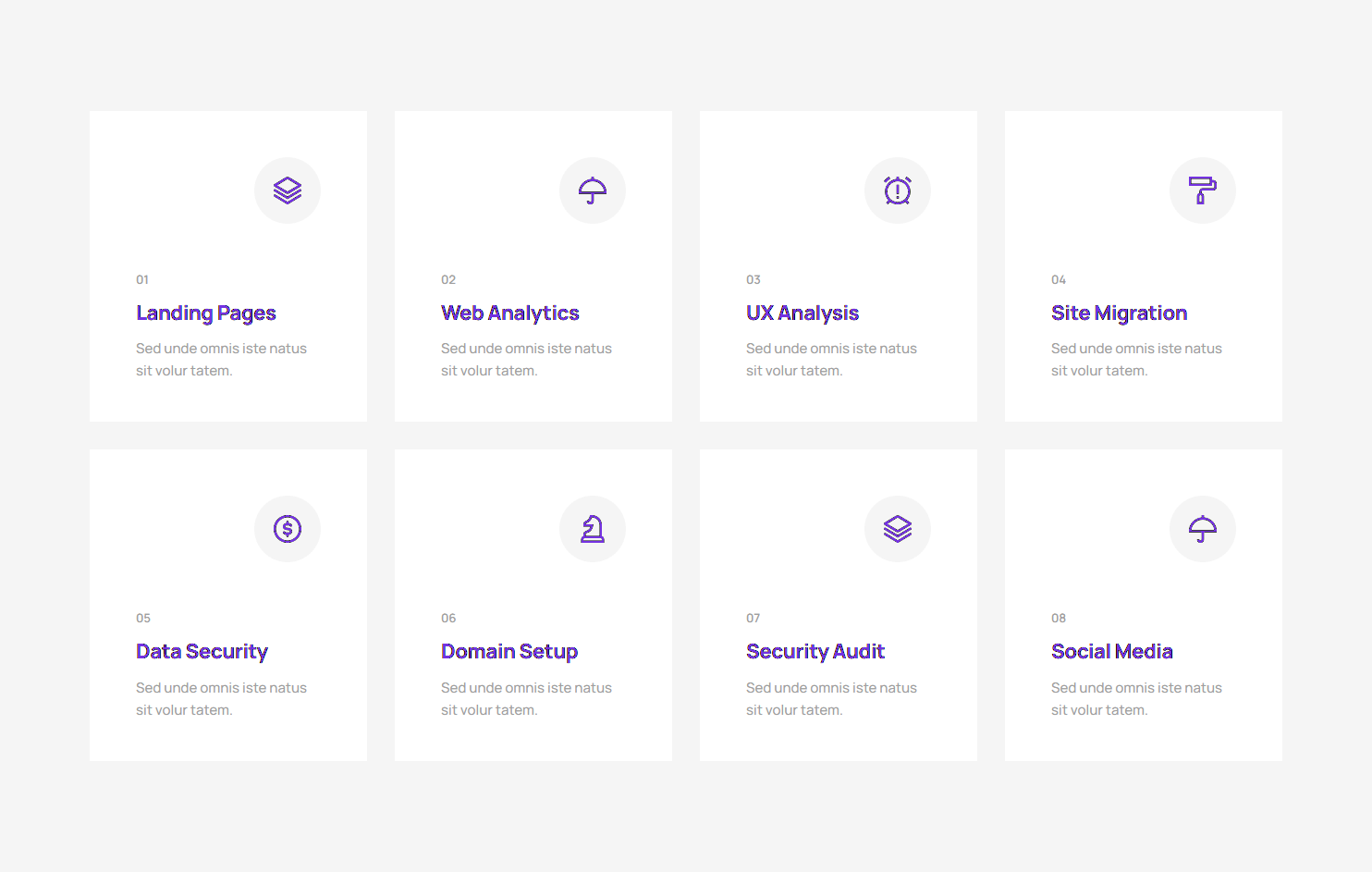Click the chess knight icon for Domain Setup
1372x872 pixels.
pos(593,529)
